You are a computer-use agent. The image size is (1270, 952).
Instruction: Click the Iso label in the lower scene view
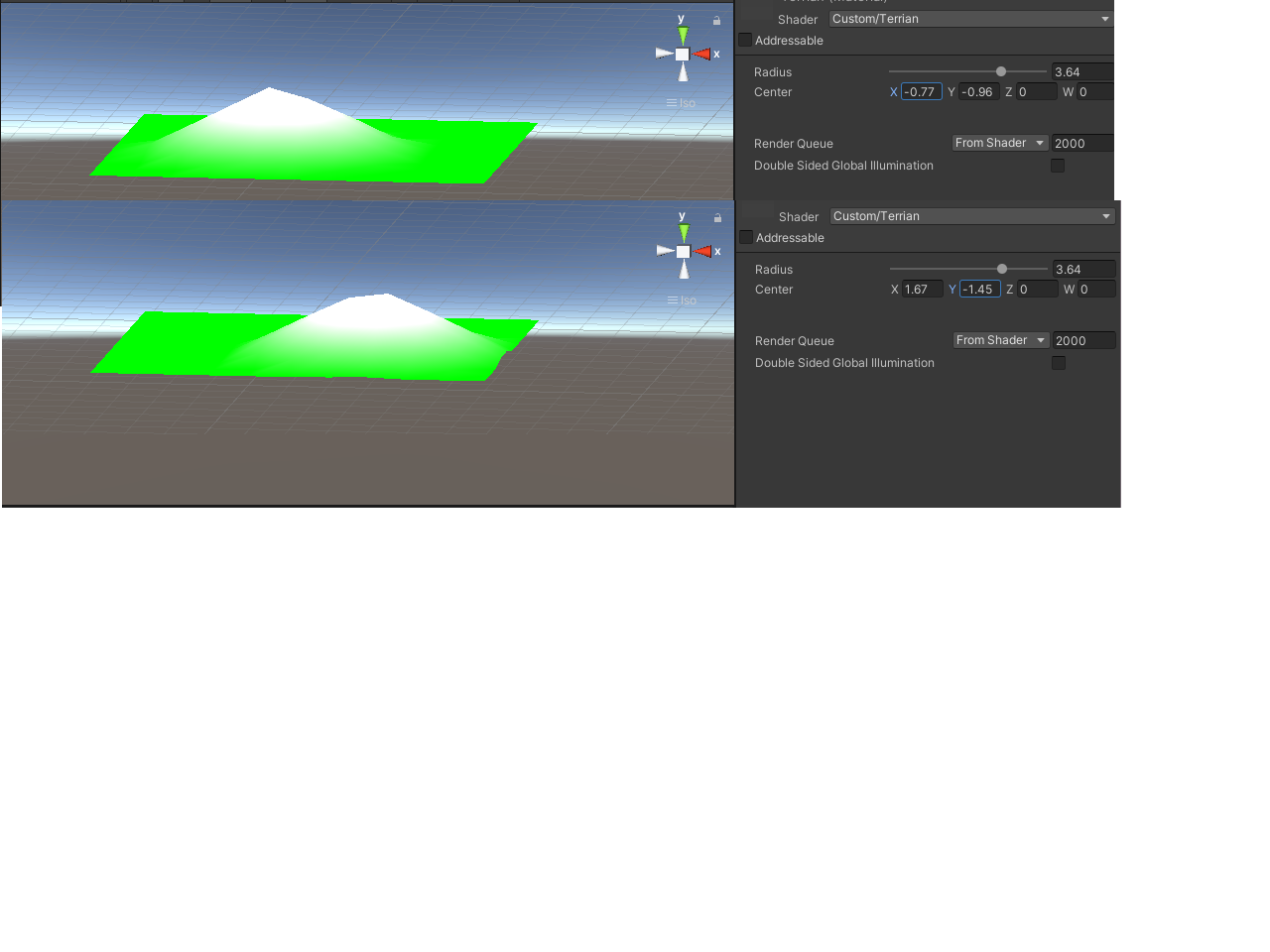689,300
